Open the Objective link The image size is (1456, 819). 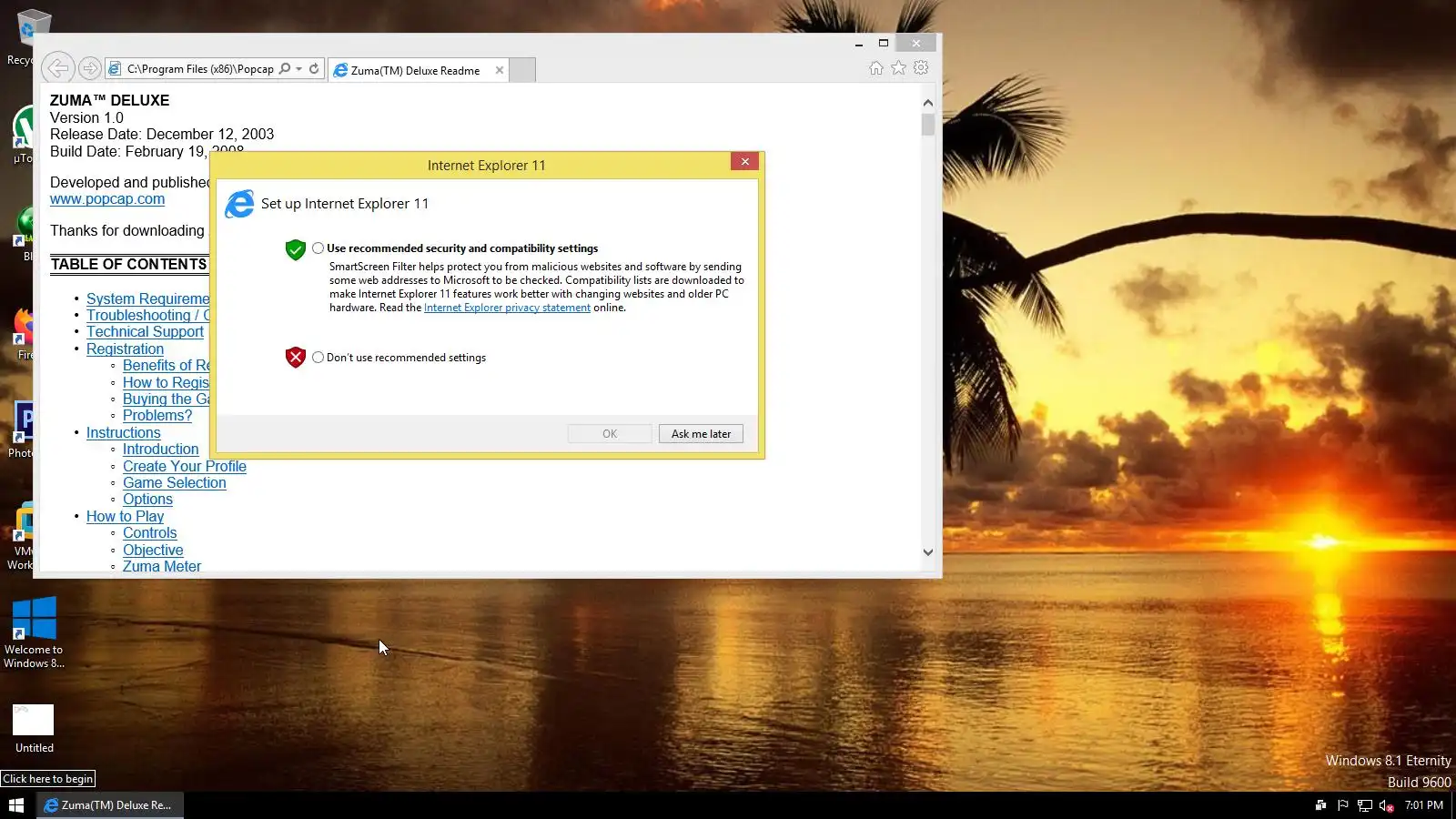153,551
